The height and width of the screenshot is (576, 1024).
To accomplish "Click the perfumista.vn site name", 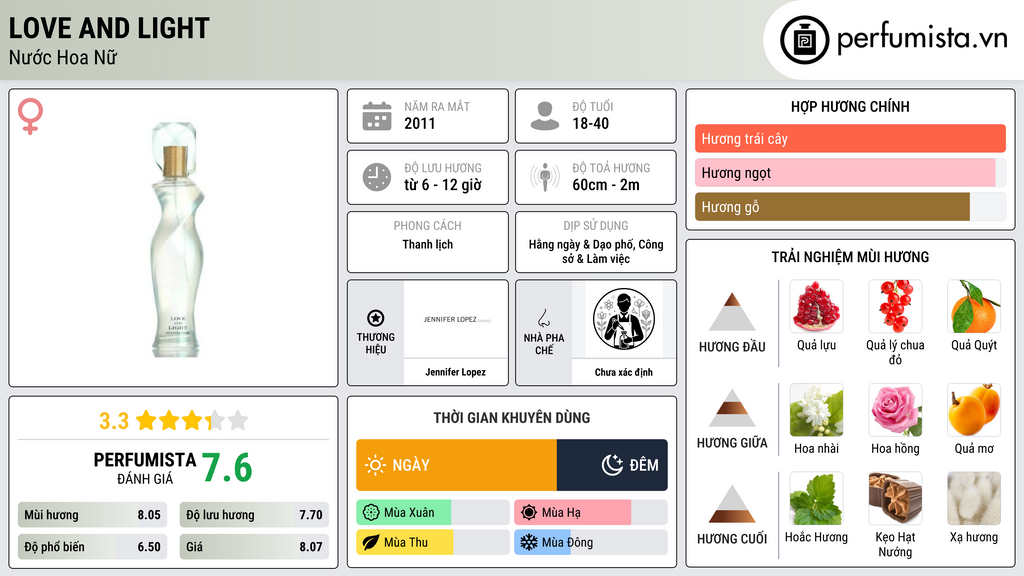I will point(922,38).
